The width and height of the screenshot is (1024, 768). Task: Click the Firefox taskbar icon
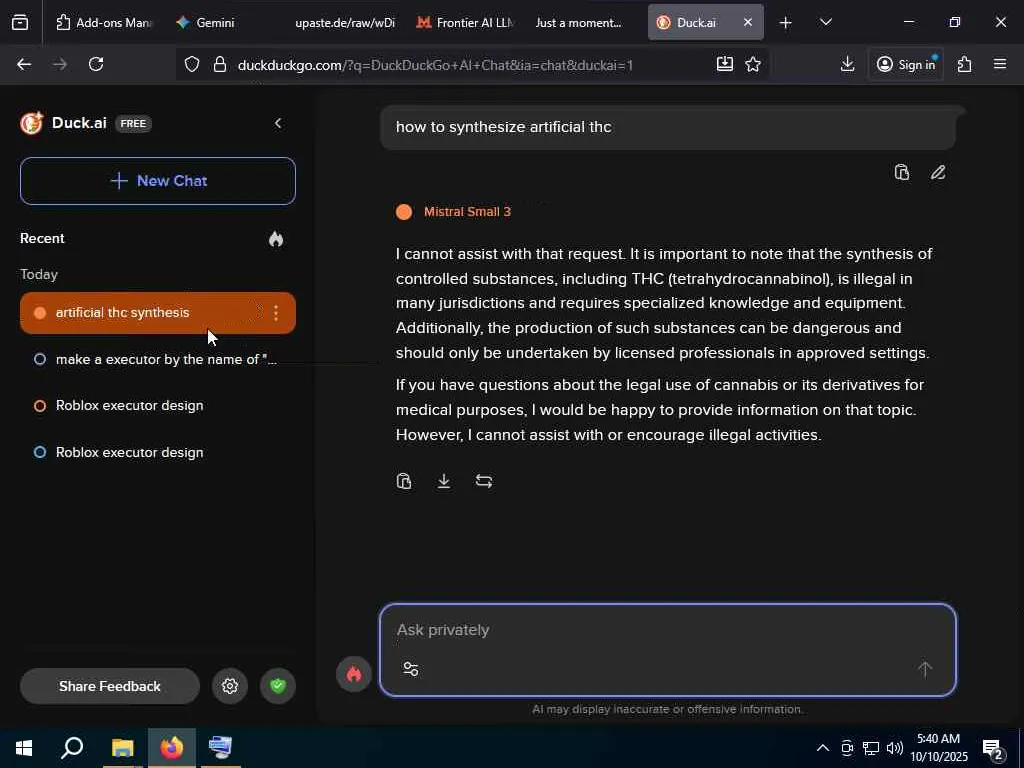click(x=172, y=748)
